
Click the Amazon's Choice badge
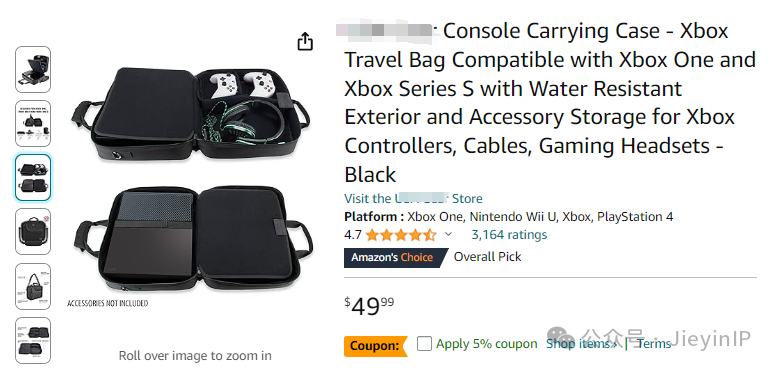click(x=393, y=257)
